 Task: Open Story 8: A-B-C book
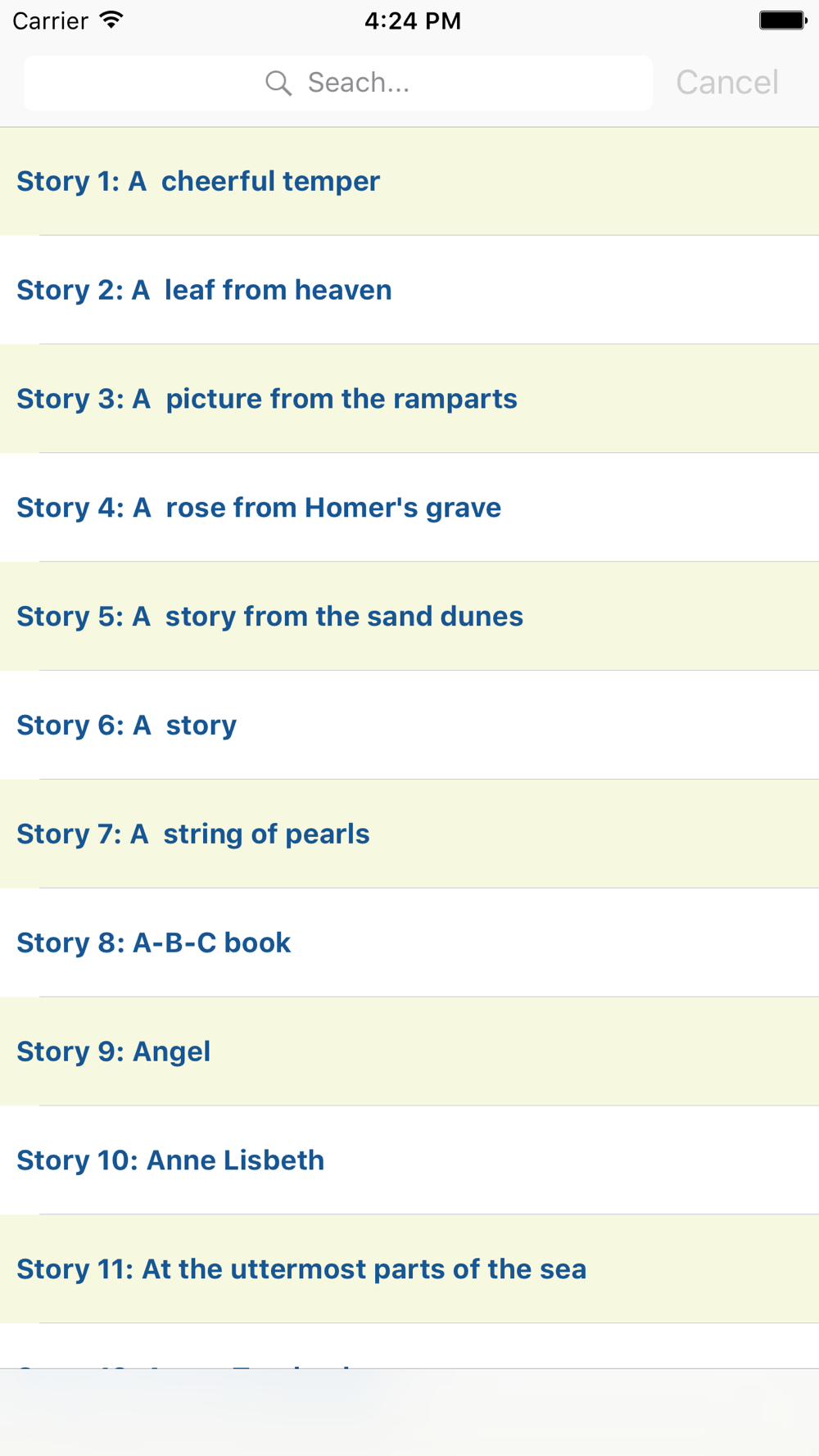[x=409, y=943]
